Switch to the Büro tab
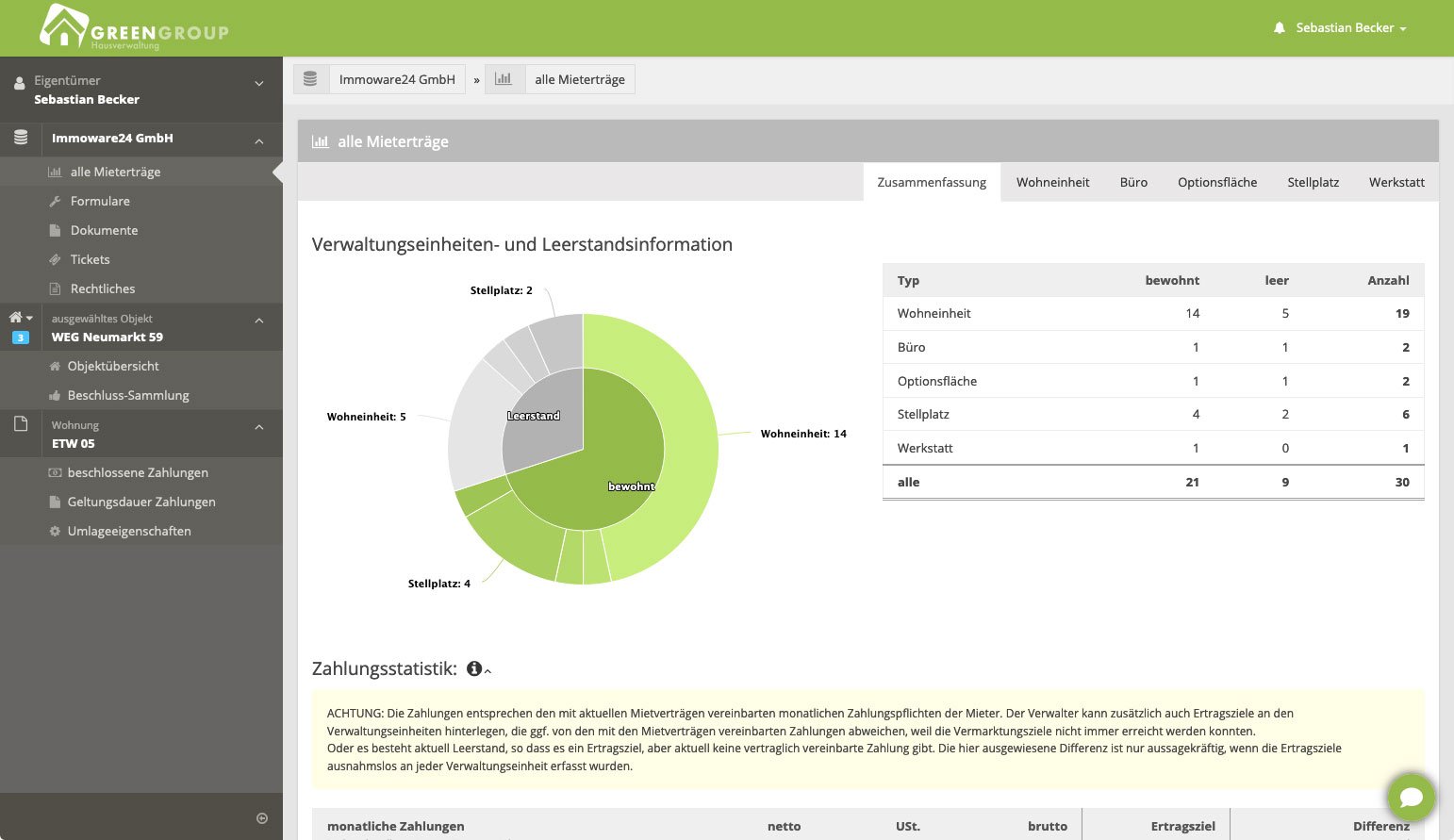This screenshot has width=1454, height=840. [x=1133, y=182]
